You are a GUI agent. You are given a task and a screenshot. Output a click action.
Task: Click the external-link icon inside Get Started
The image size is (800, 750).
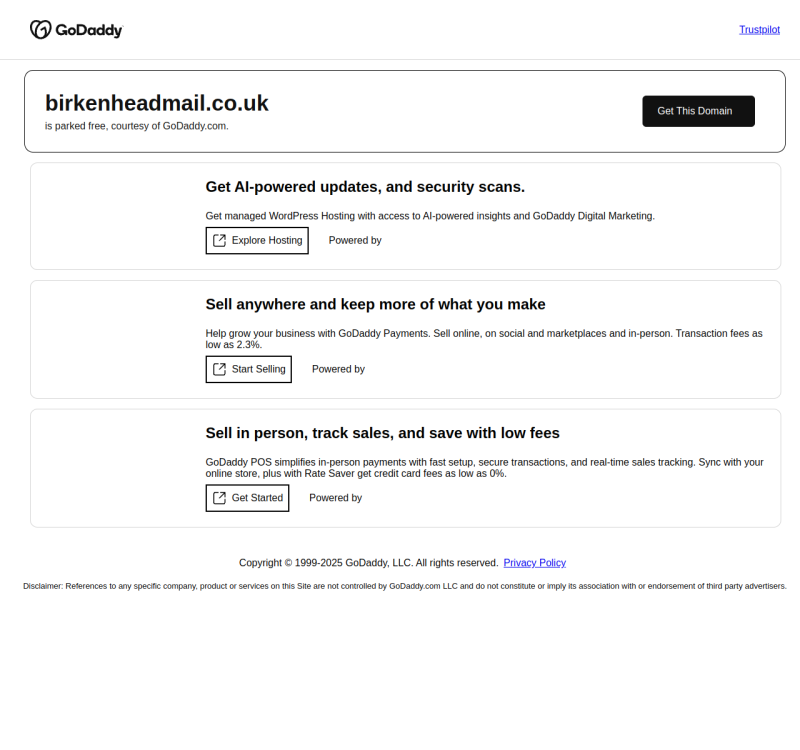pyautogui.click(x=217, y=497)
